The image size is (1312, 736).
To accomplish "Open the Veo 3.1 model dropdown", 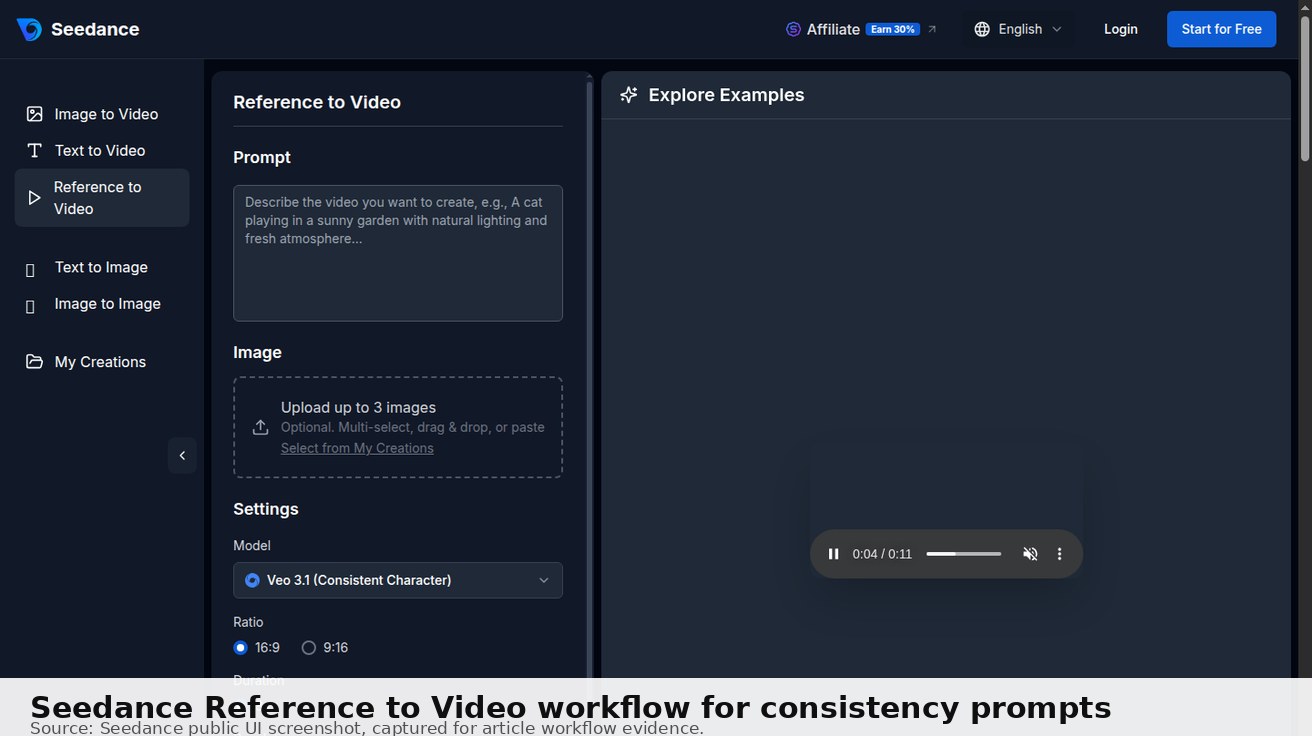I will (x=398, y=580).
